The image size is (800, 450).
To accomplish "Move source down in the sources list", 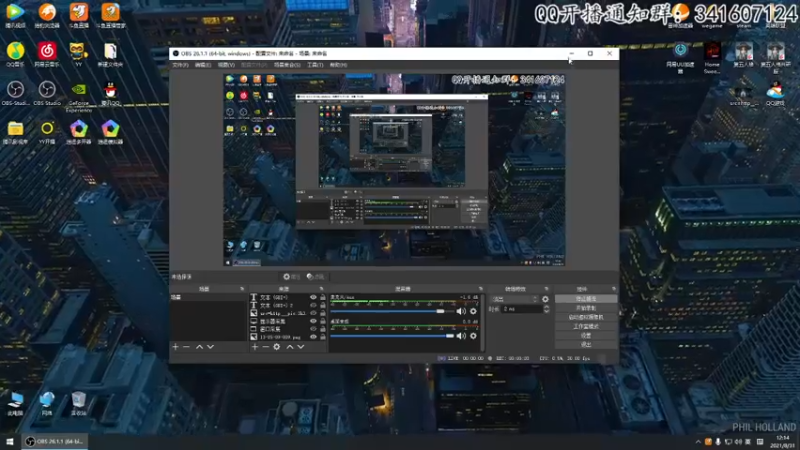I will [301, 347].
